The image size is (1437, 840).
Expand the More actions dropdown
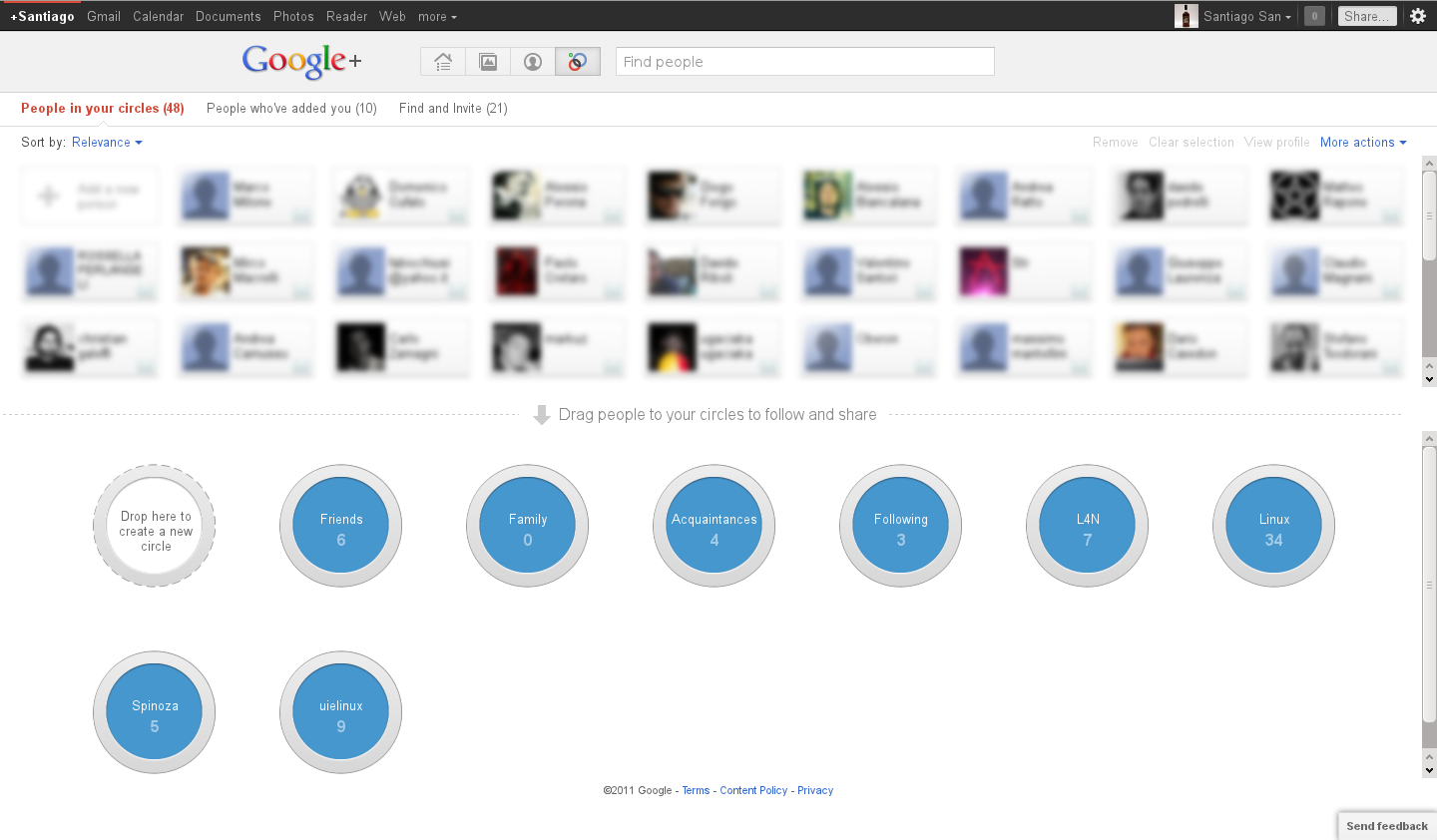tap(1363, 143)
